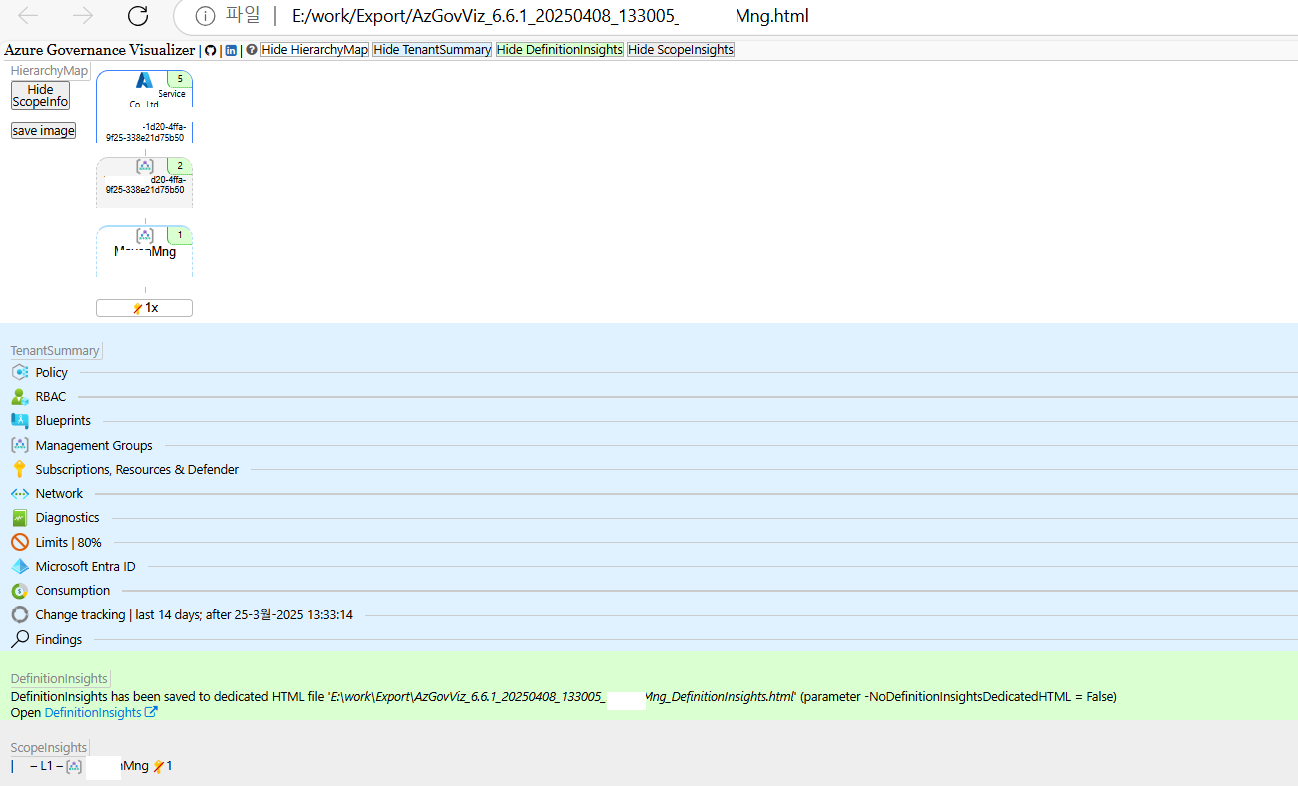Expand the RBAC section

51,397
